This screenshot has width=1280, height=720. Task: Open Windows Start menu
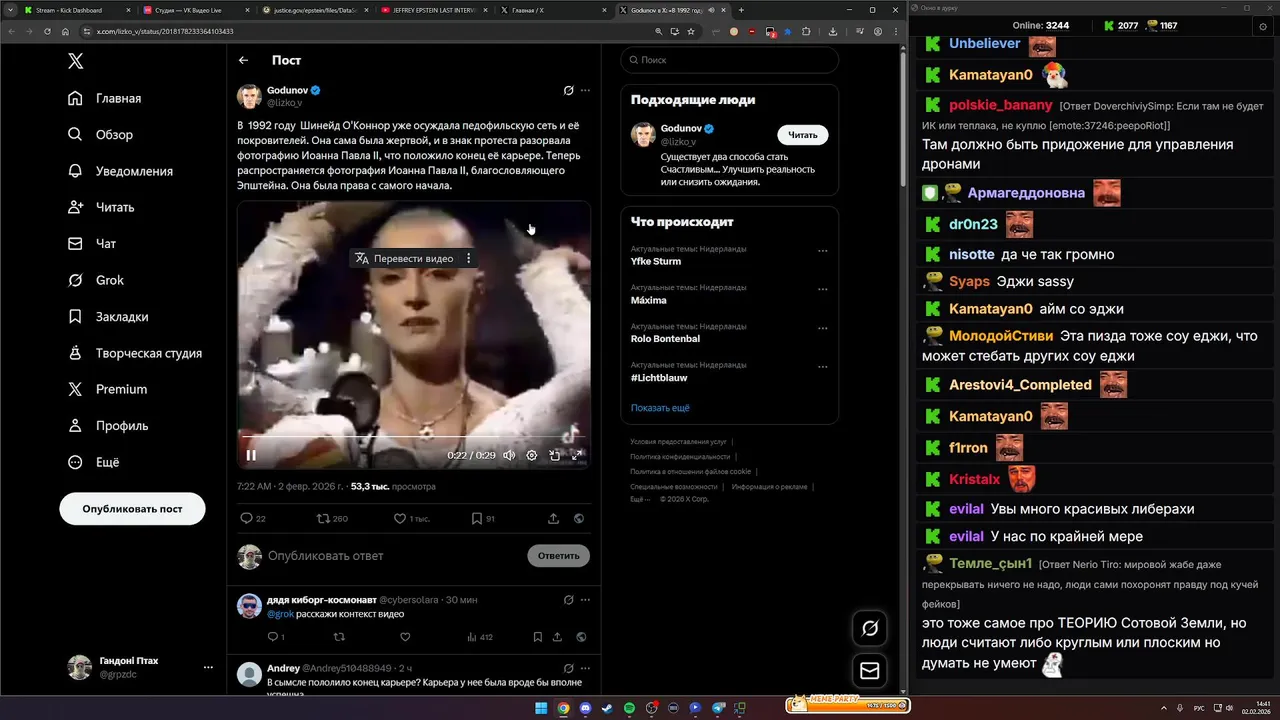click(541, 708)
